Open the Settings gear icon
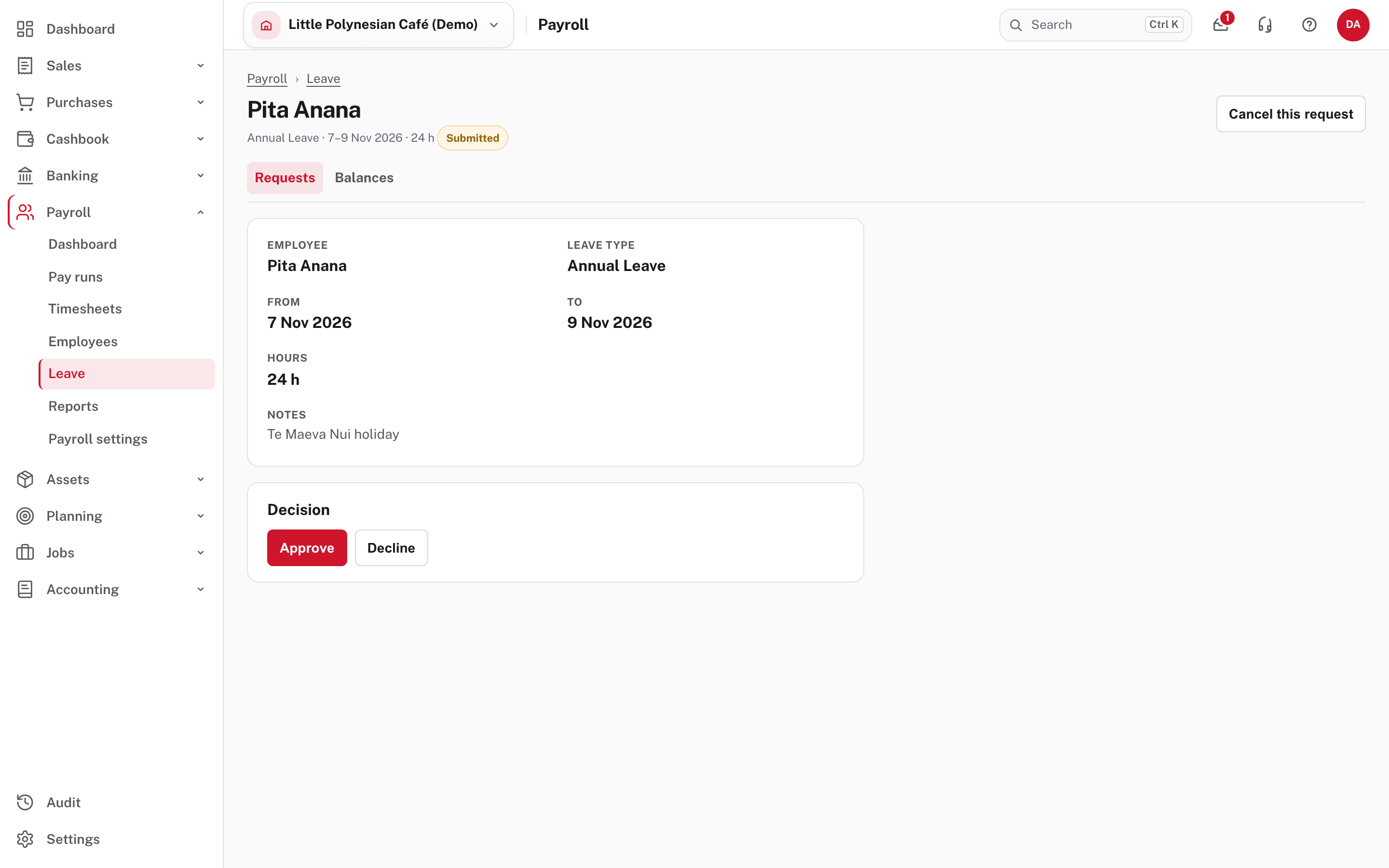This screenshot has height=868, width=1389. [x=25, y=839]
